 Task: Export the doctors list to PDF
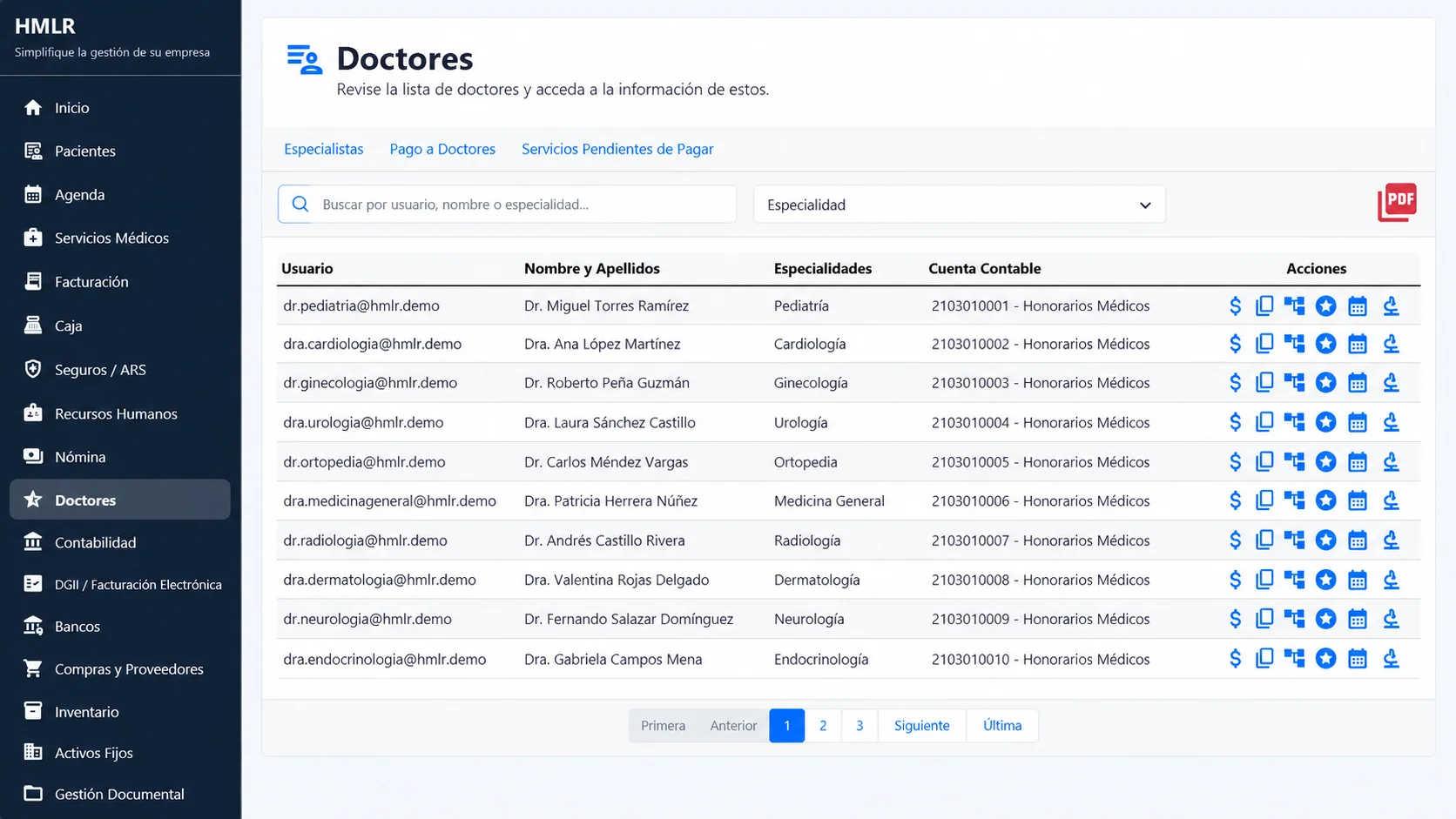point(1397,202)
